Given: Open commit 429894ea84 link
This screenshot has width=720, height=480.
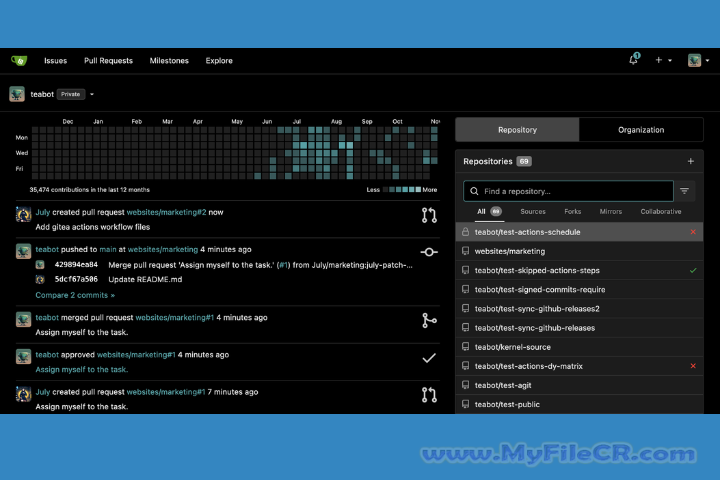Looking at the screenshot, I should click(x=76, y=265).
